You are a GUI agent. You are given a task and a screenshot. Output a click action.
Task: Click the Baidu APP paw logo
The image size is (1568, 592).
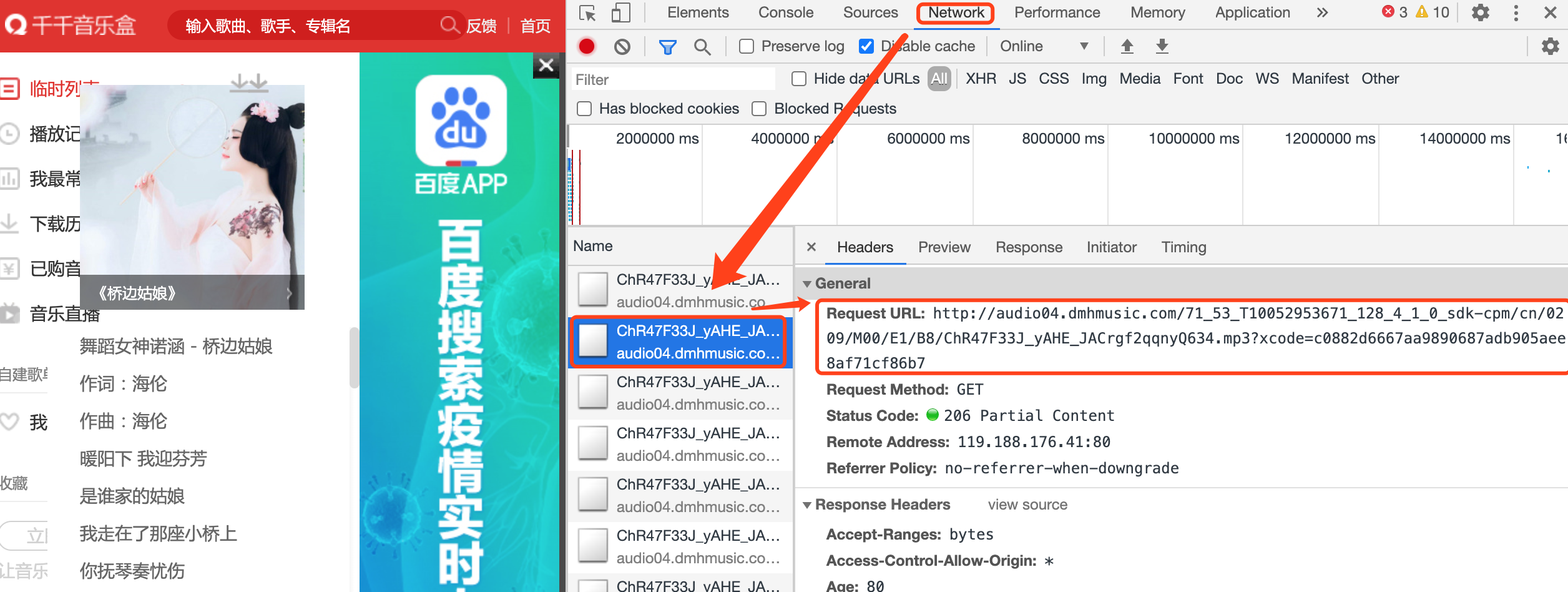(461, 120)
